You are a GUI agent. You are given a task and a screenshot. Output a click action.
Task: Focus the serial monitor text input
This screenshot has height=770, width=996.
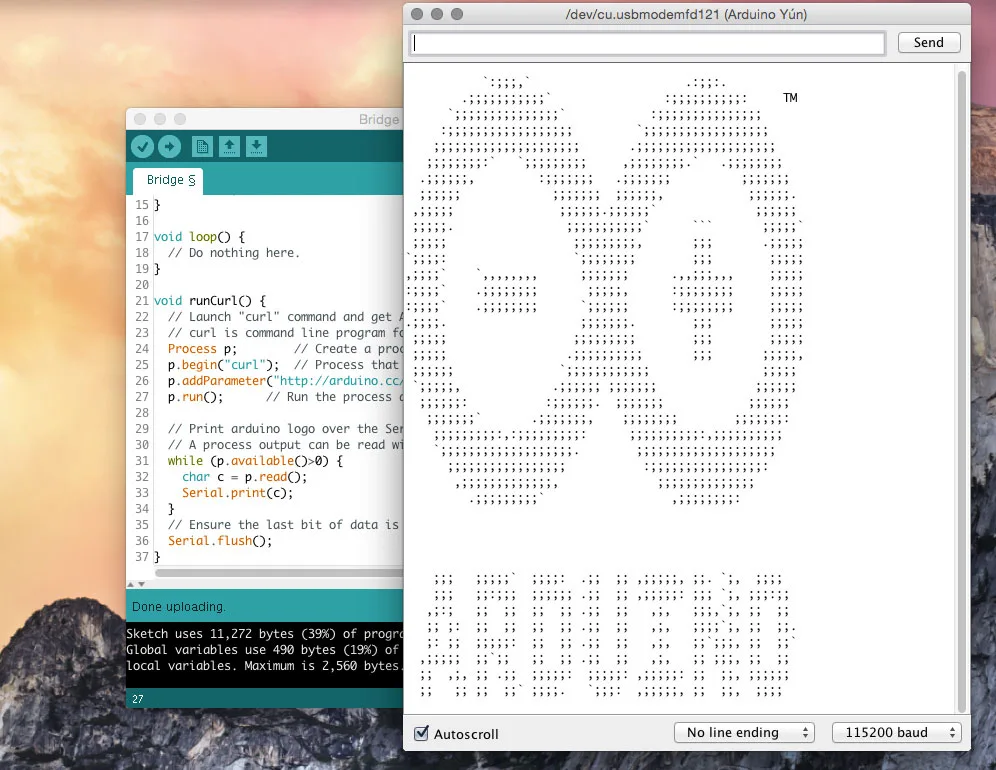[x=648, y=44]
